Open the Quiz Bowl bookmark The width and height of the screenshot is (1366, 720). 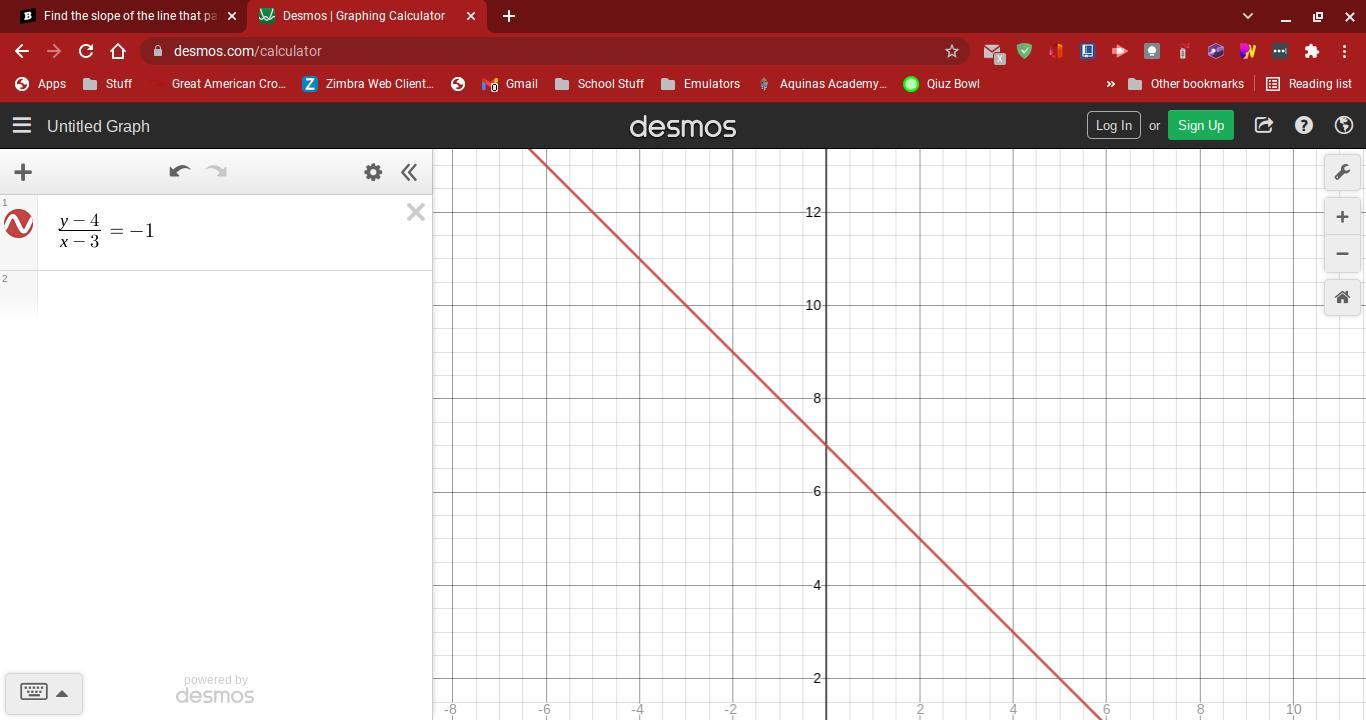941,84
